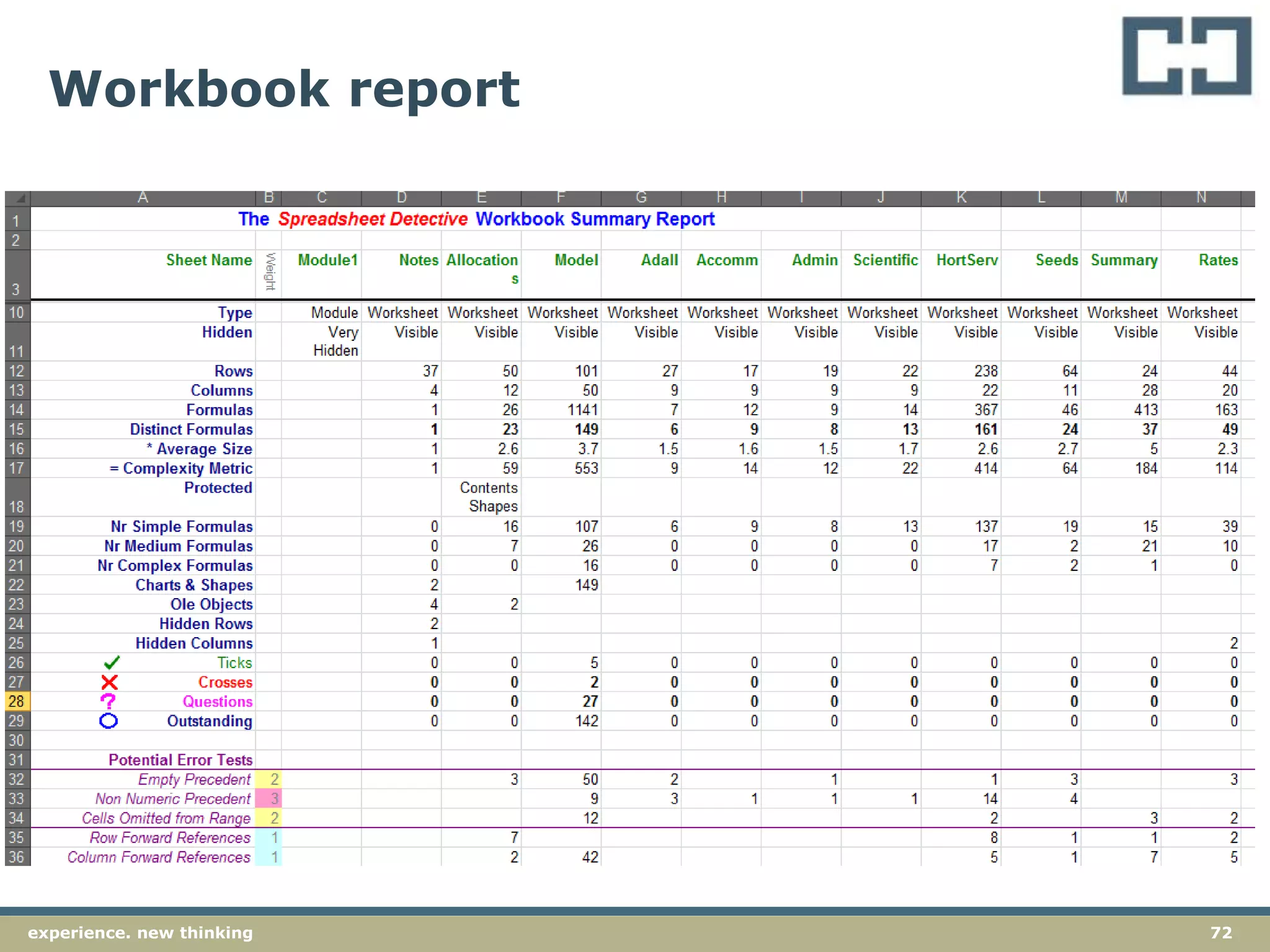Click the Model outstanding value 142
This screenshot has height=952, width=1270.
[587, 721]
